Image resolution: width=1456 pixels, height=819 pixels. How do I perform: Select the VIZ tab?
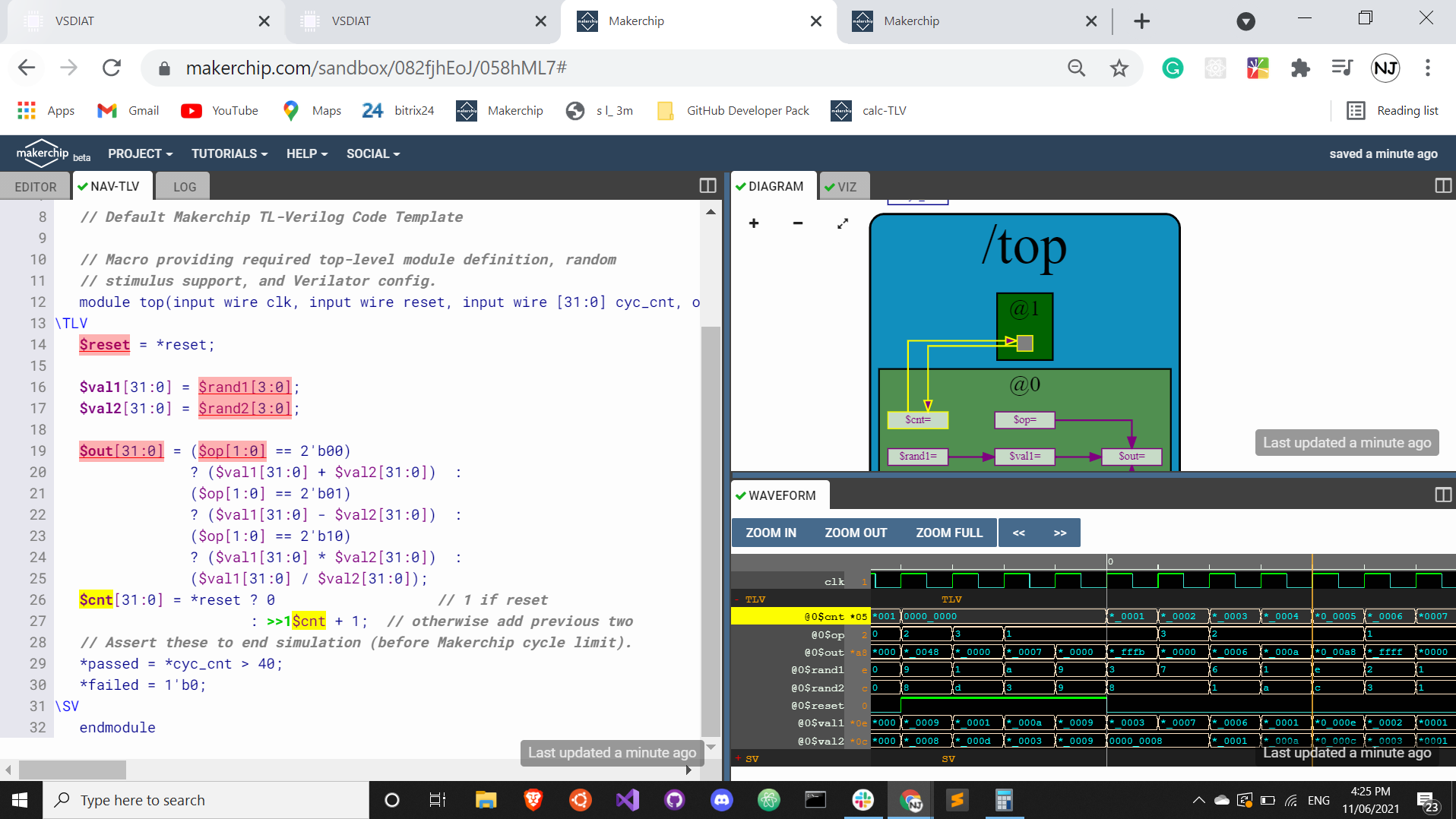[x=843, y=187]
